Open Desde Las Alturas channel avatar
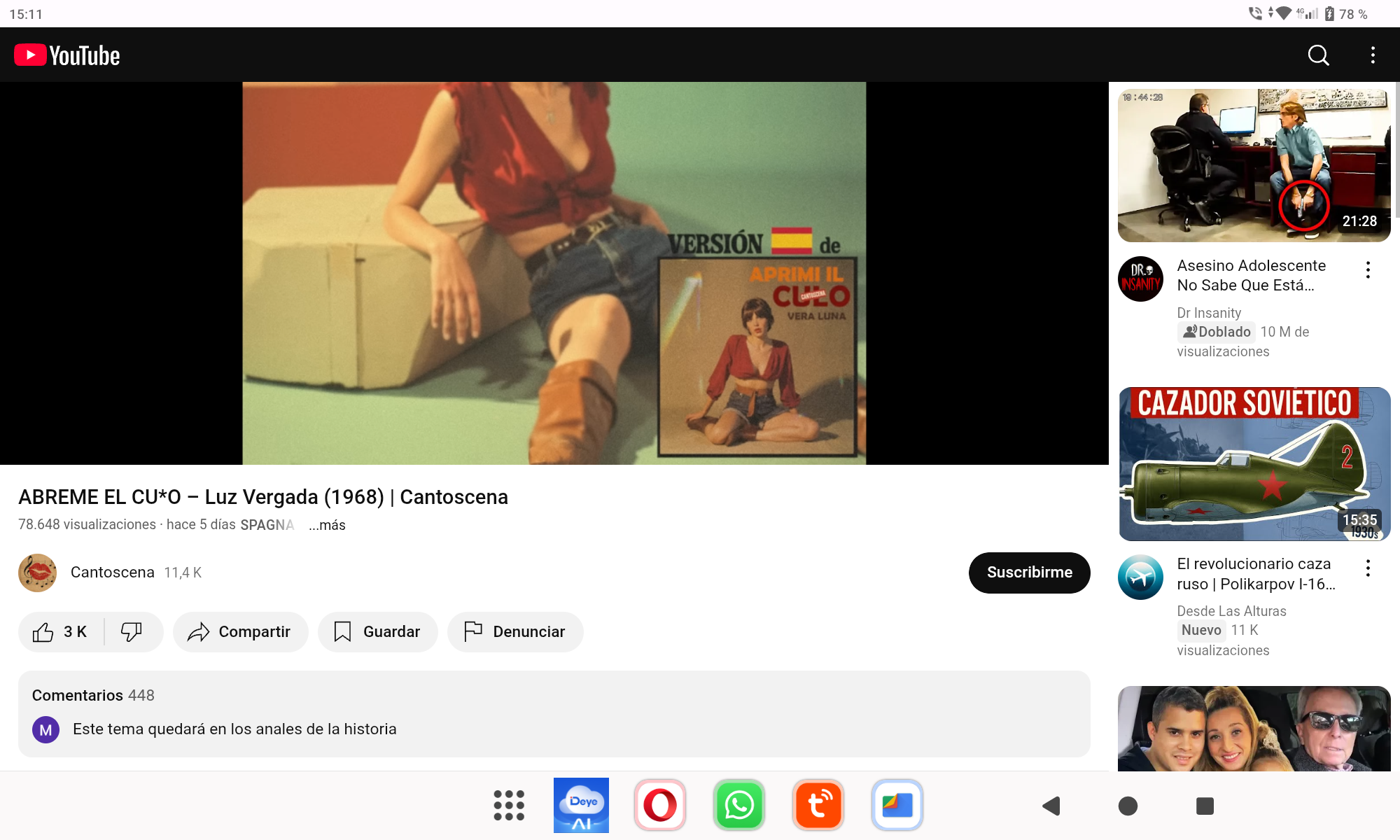 tap(1140, 577)
